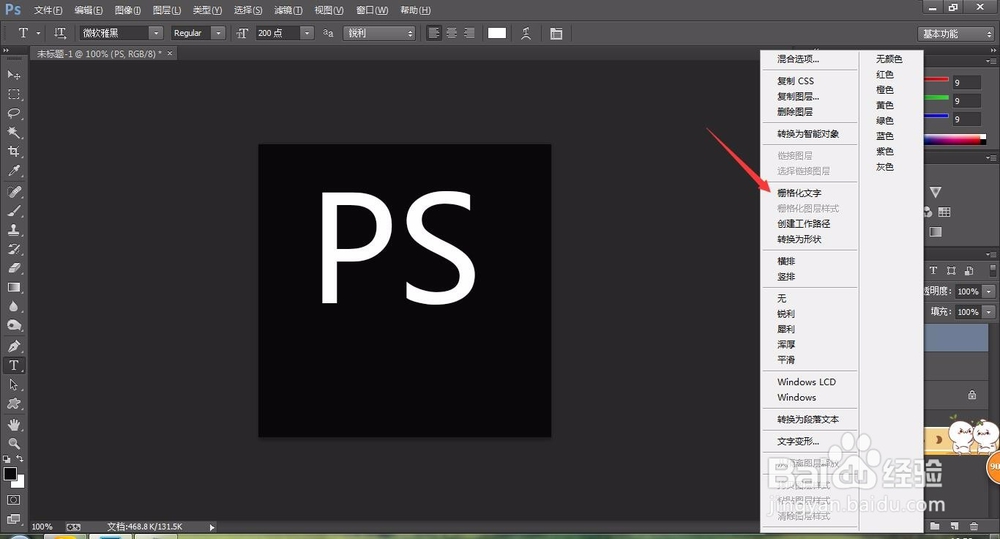Screen dimensions: 1000x539
Task: Select the Lasso tool
Action: tap(13, 114)
